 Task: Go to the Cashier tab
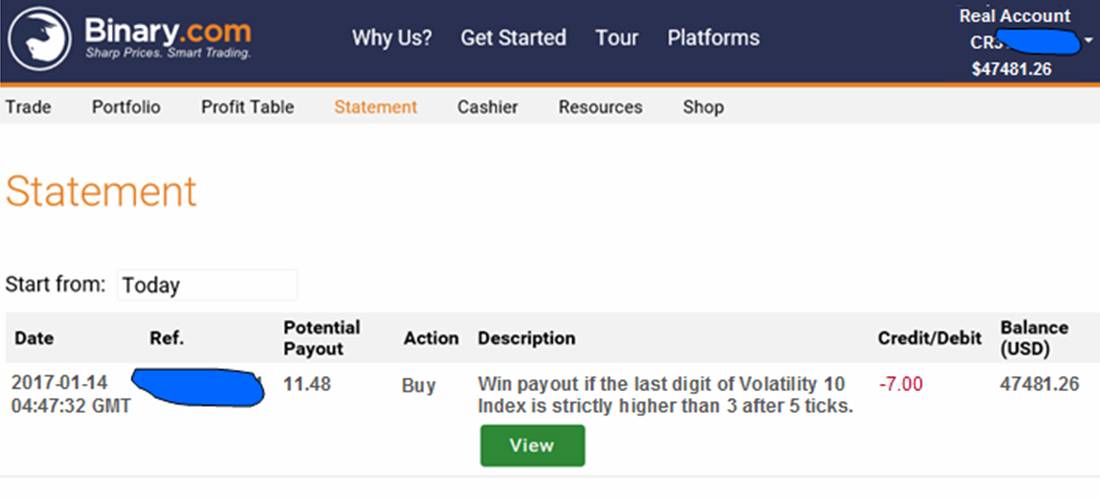(487, 107)
